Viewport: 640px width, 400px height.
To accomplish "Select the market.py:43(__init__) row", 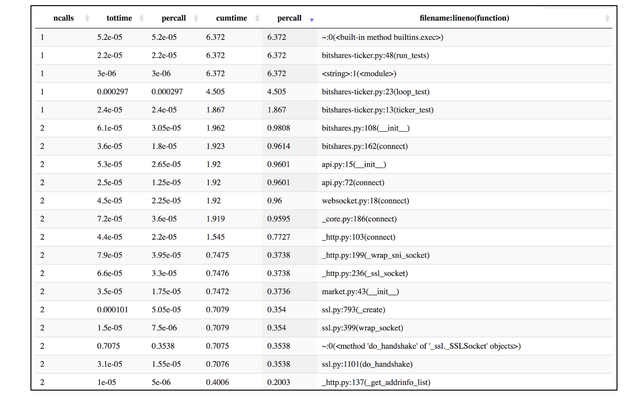I will click(x=323, y=291).
